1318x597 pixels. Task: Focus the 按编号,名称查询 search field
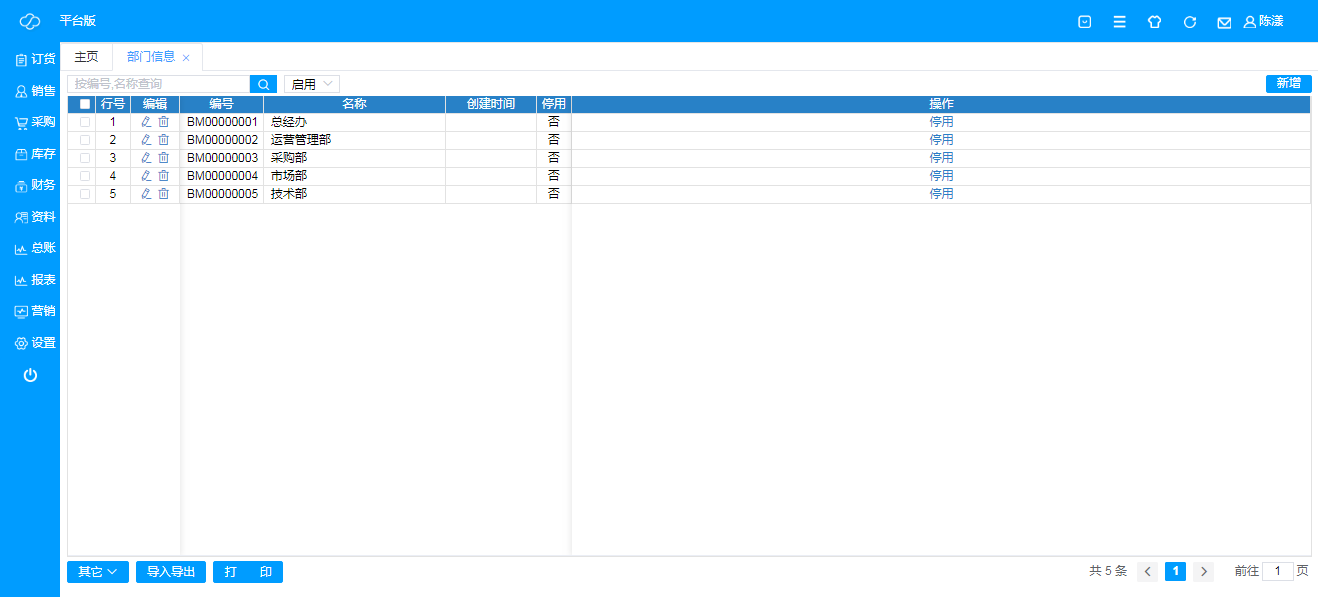pos(158,84)
